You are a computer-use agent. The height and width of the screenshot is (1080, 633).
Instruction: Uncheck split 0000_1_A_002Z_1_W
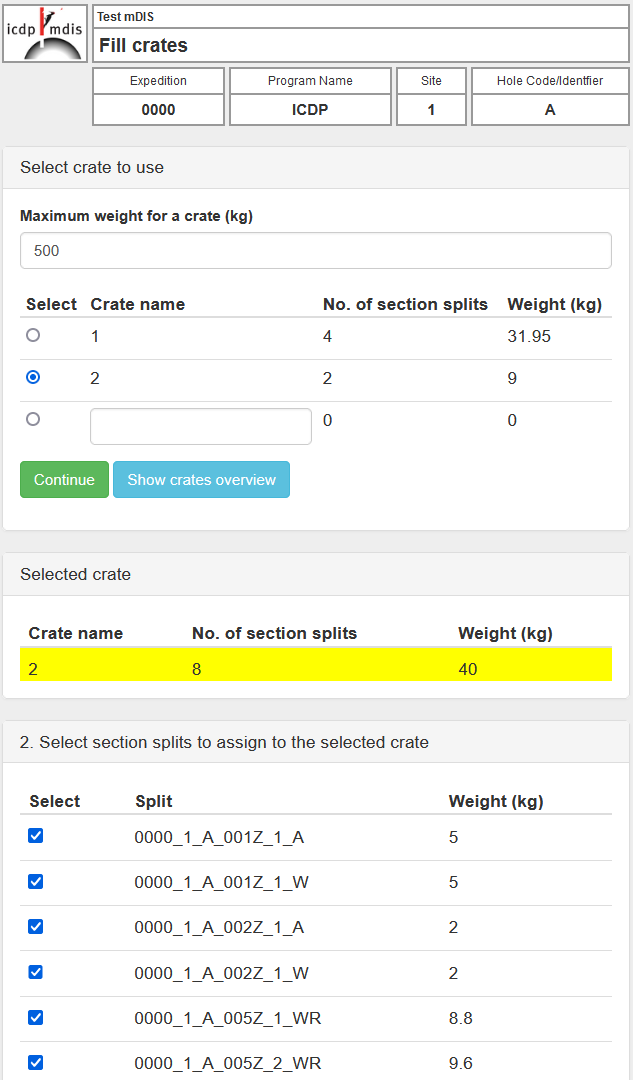pos(35,972)
